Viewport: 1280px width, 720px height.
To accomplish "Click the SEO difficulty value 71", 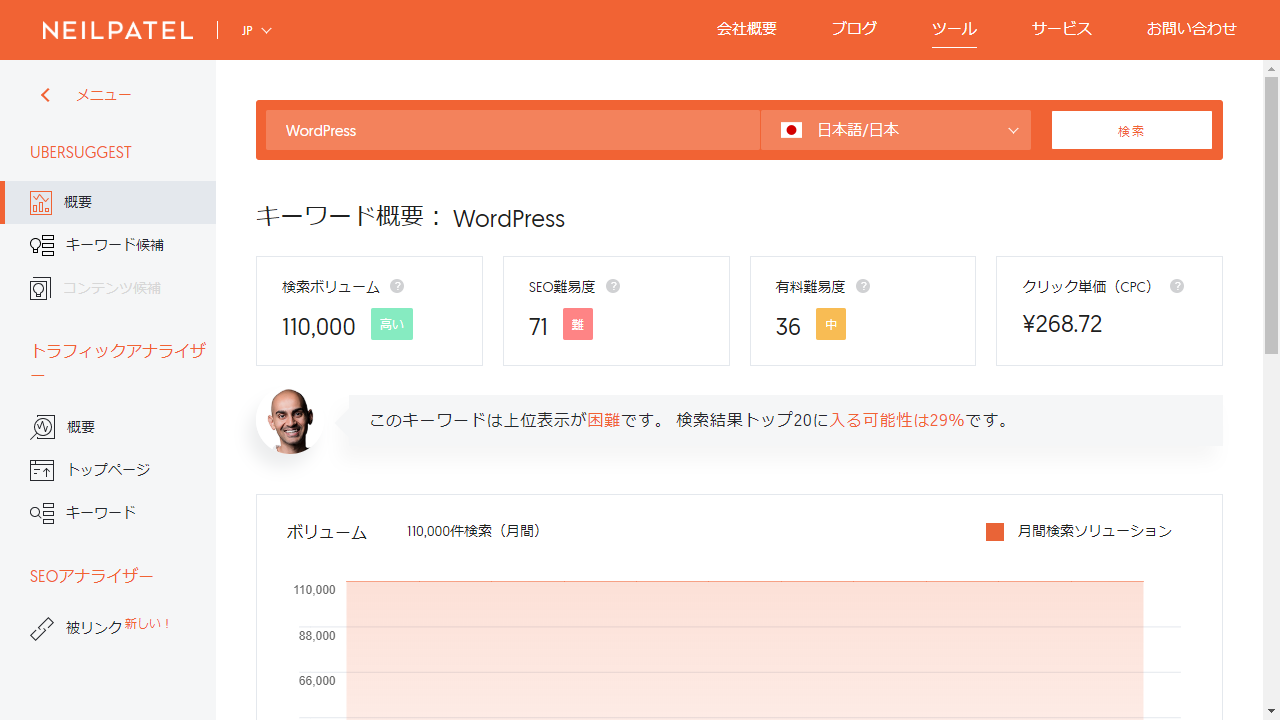I will click(x=539, y=326).
